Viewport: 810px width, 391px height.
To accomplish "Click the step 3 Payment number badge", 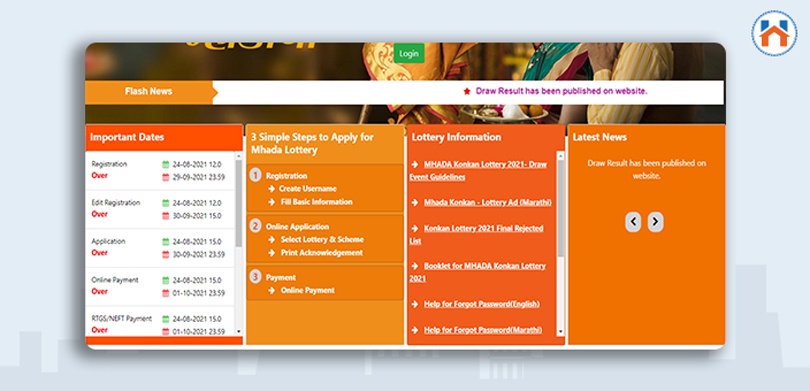I will point(255,276).
